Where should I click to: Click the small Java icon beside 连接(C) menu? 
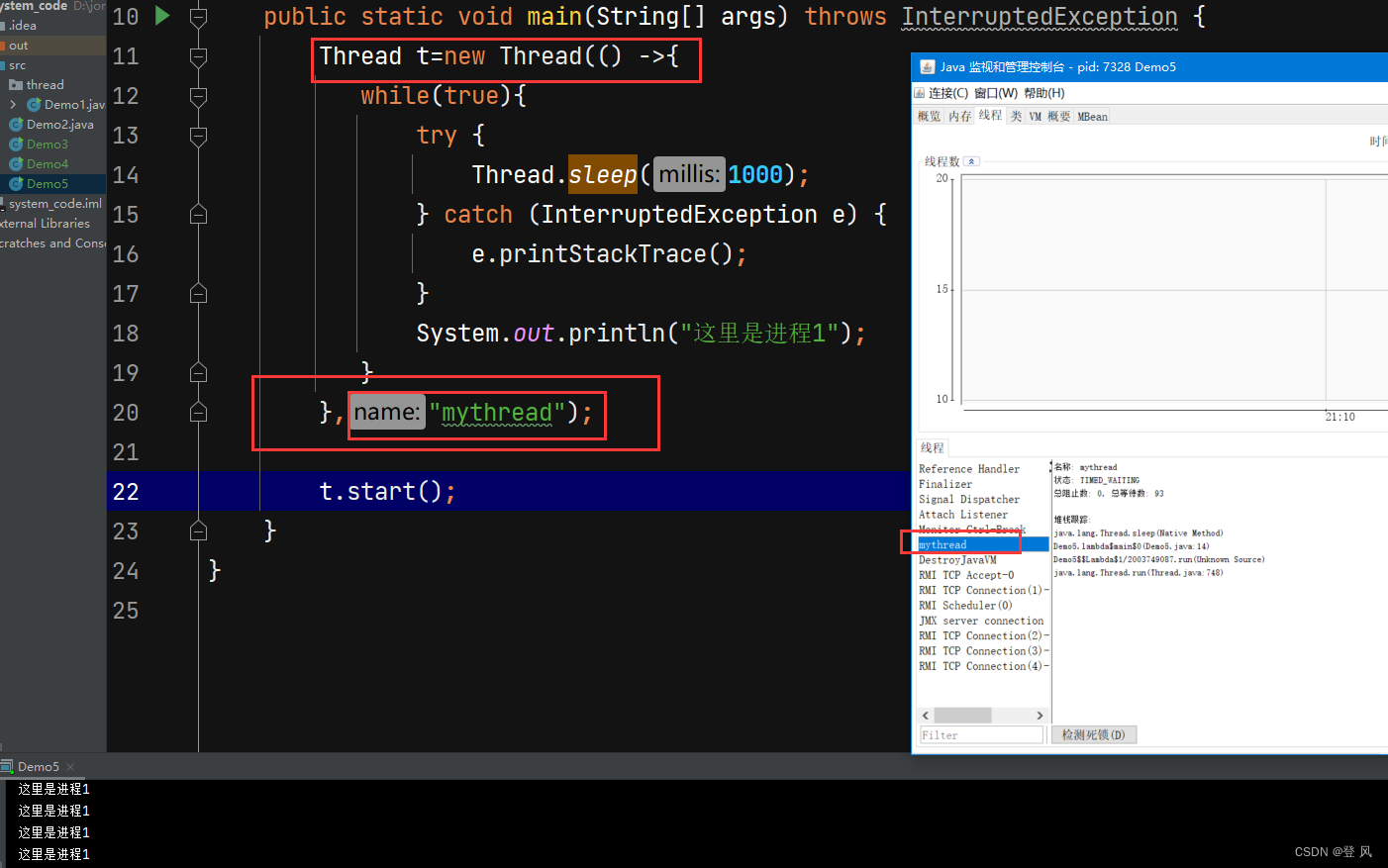[920, 93]
